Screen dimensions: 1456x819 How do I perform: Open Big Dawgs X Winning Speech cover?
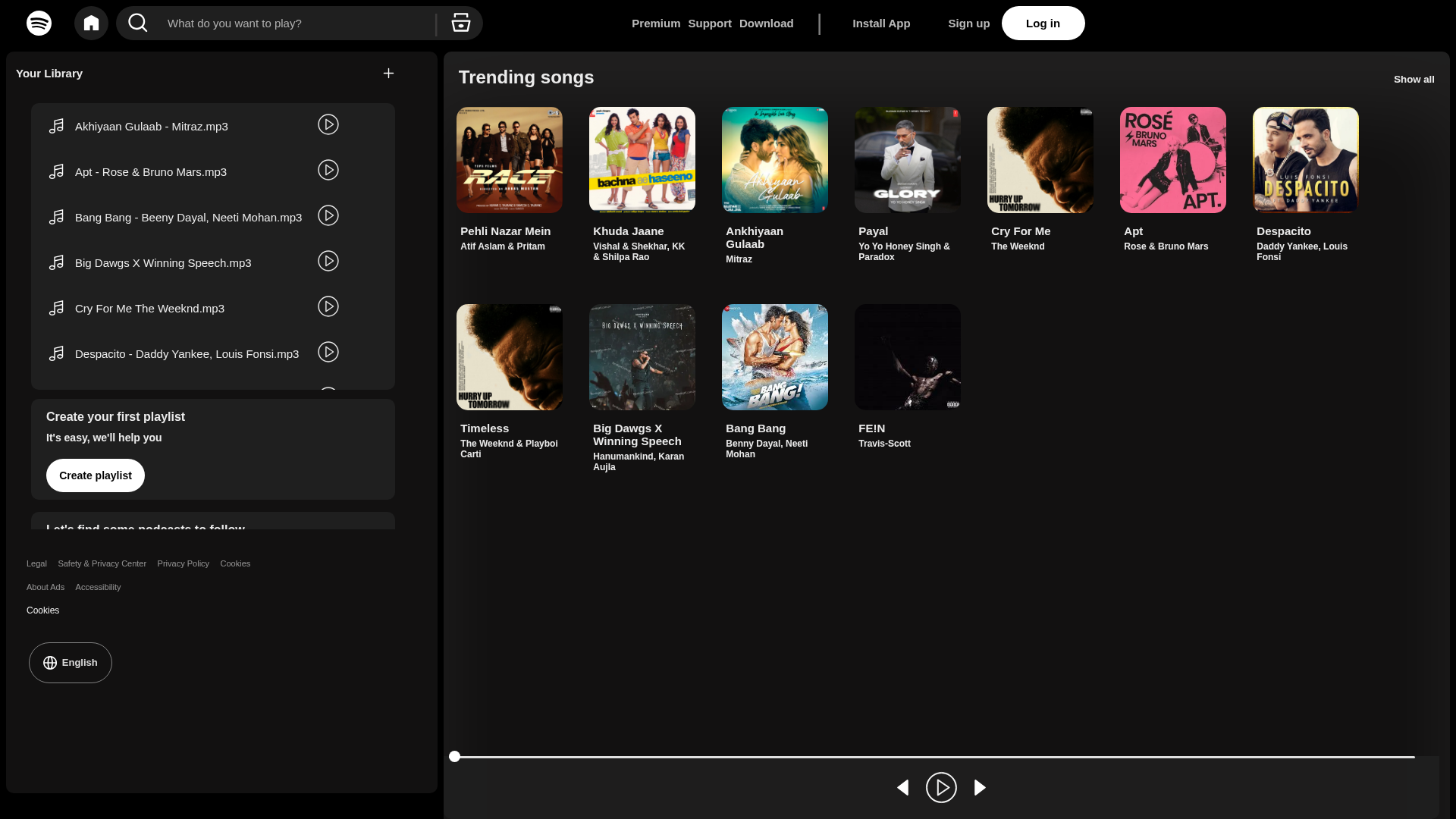click(x=642, y=357)
